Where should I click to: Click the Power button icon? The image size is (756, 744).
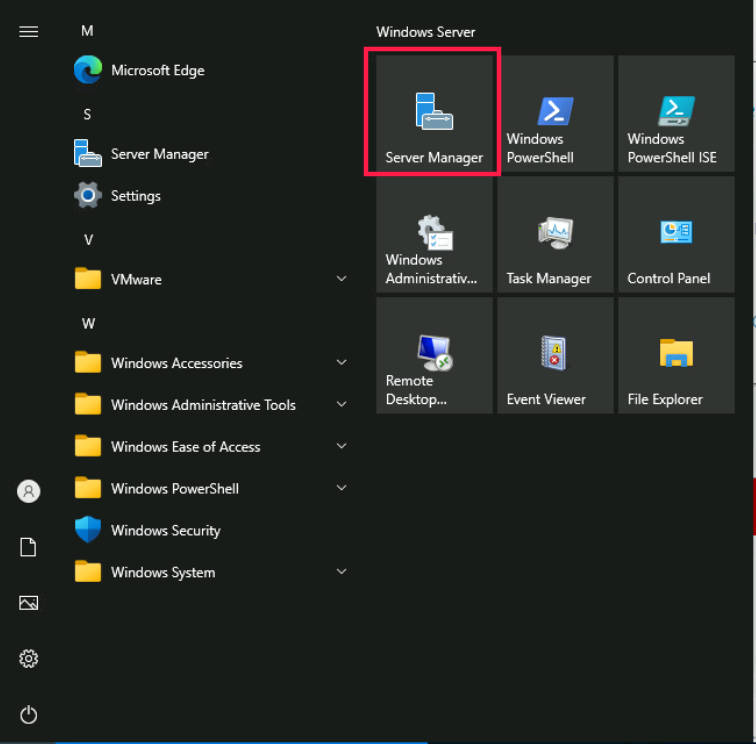(28, 715)
